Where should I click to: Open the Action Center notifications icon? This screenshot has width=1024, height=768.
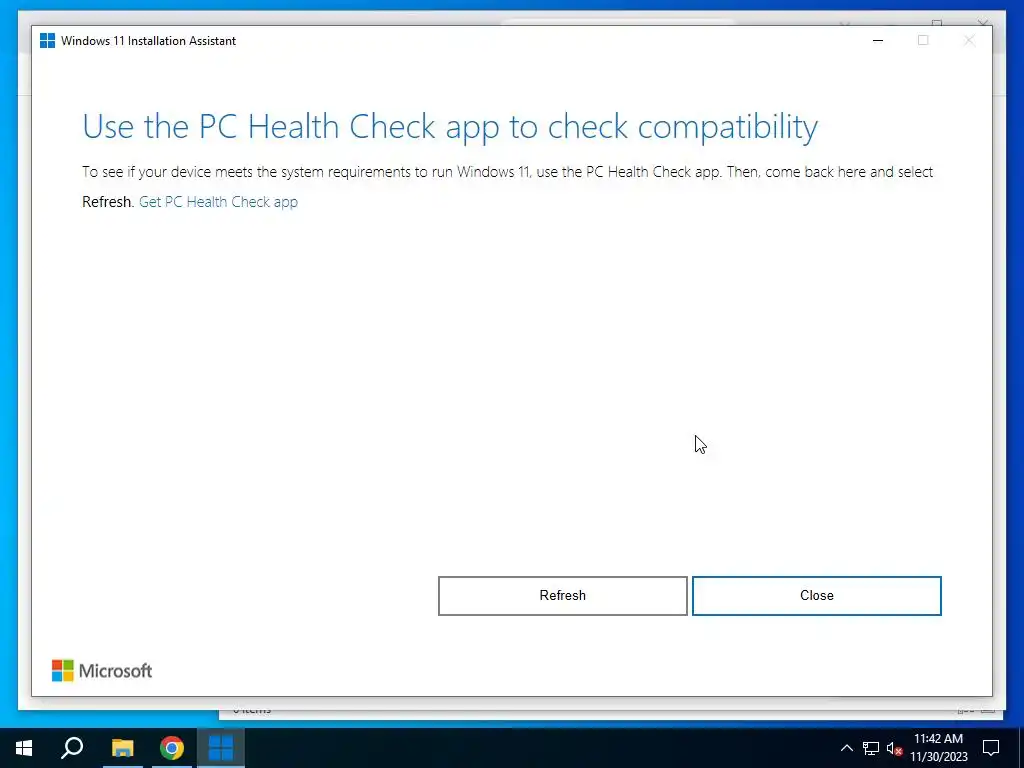pyautogui.click(x=991, y=748)
